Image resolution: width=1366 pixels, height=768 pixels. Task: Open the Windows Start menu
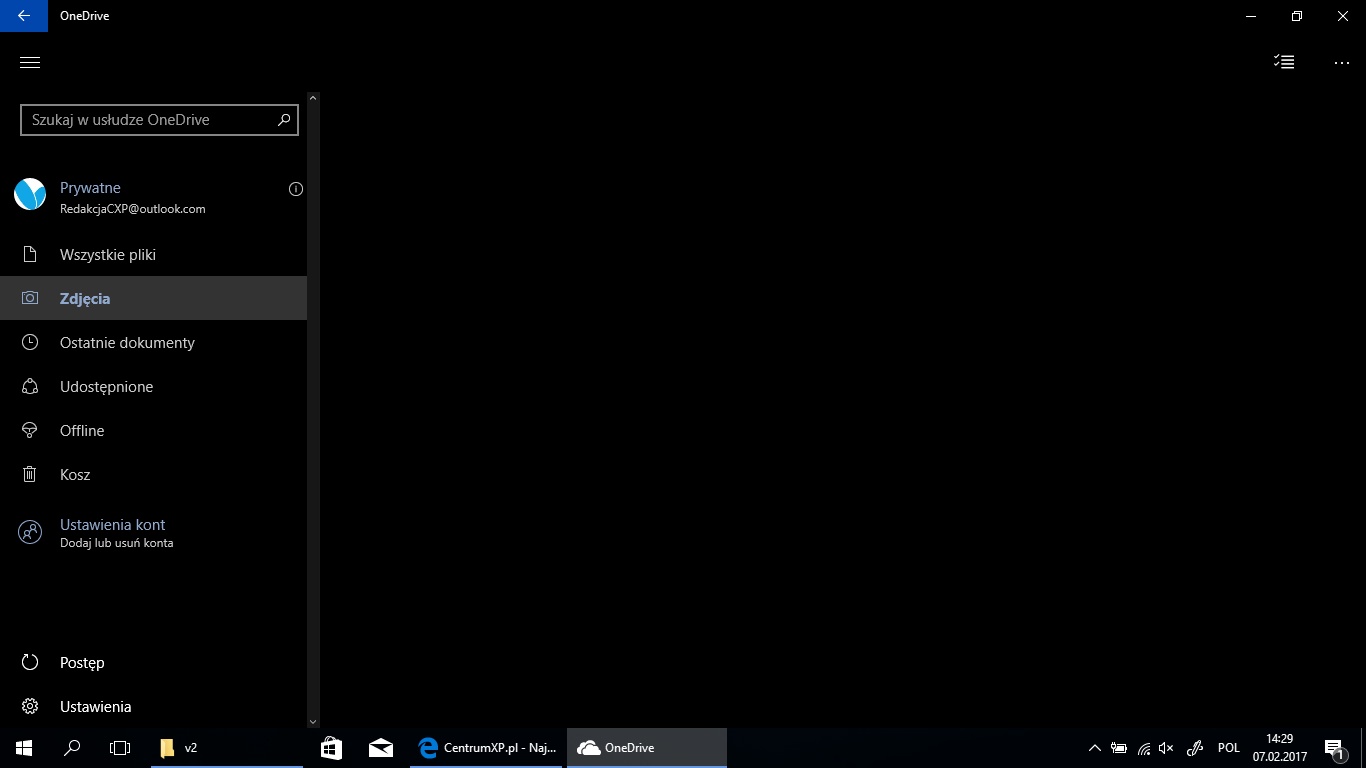pyautogui.click(x=23, y=748)
